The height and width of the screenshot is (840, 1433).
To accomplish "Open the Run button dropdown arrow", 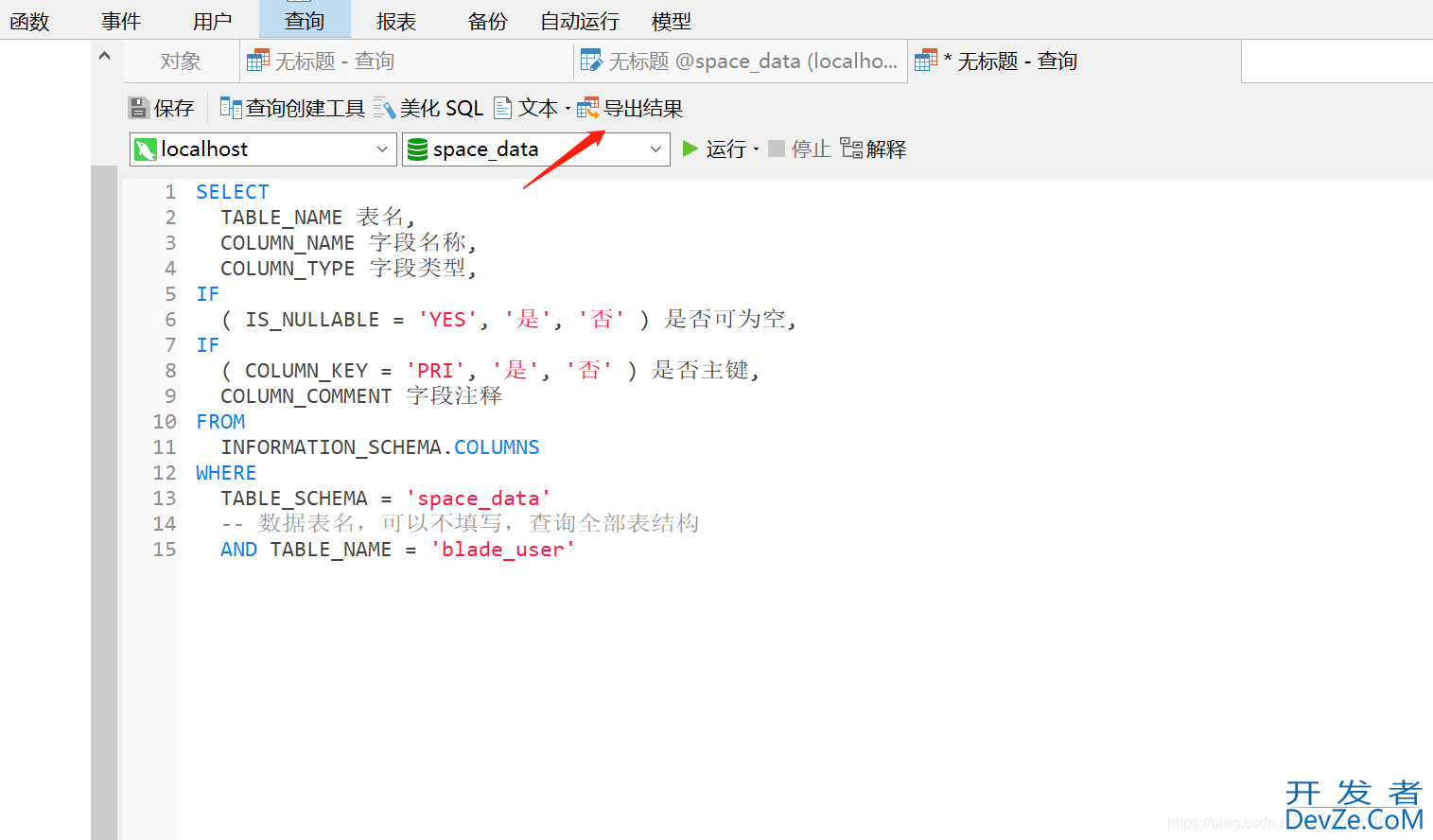I will (x=756, y=149).
